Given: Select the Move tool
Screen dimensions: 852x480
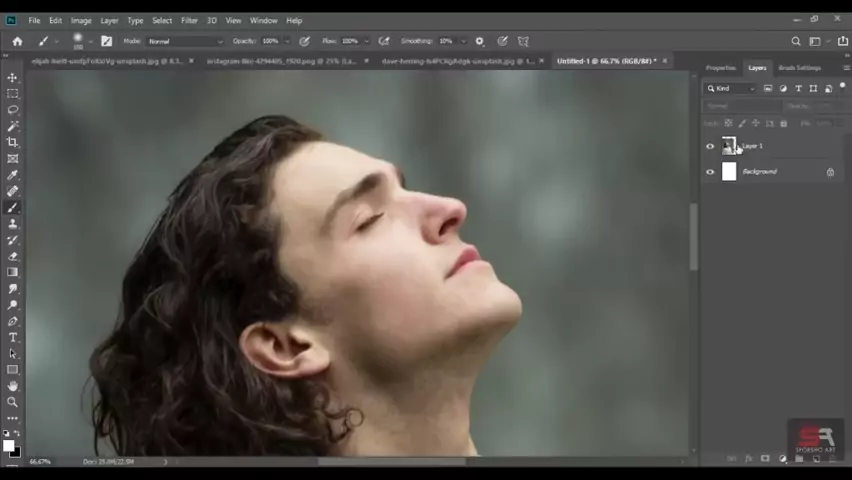Looking at the screenshot, I should pos(13,77).
